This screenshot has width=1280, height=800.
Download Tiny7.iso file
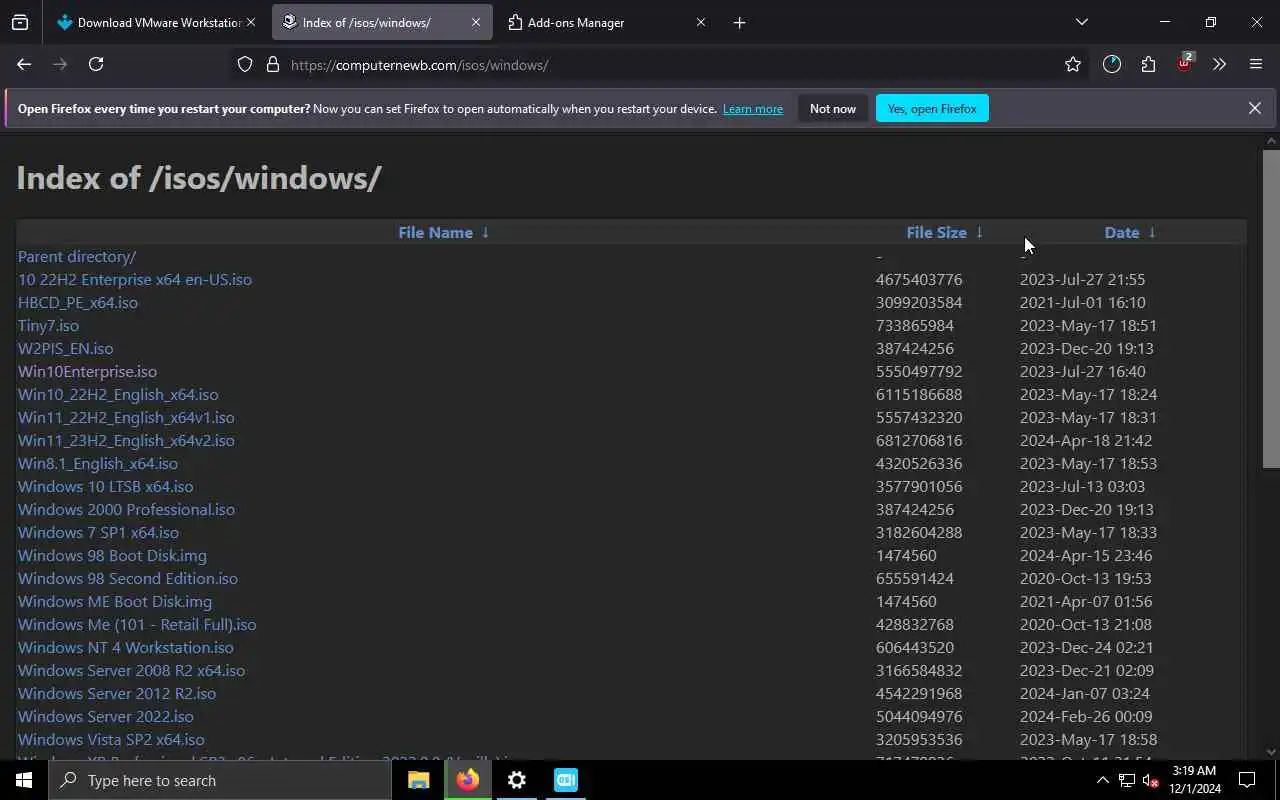point(48,325)
